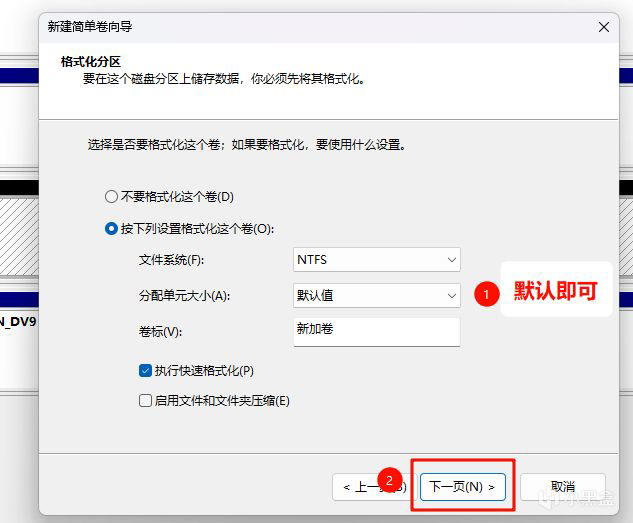The image size is (633, 523).
Task: Toggle the 执行快速格式化 checkbox
Action: (x=145, y=370)
